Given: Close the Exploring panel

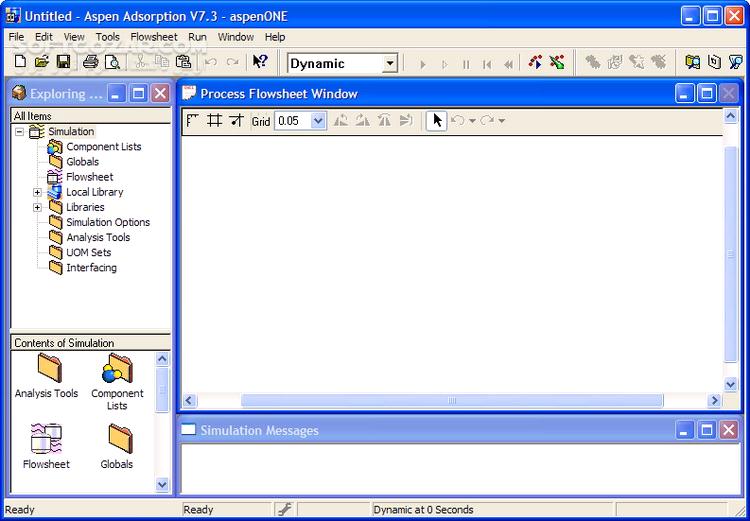Looking at the screenshot, I should point(160,93).
